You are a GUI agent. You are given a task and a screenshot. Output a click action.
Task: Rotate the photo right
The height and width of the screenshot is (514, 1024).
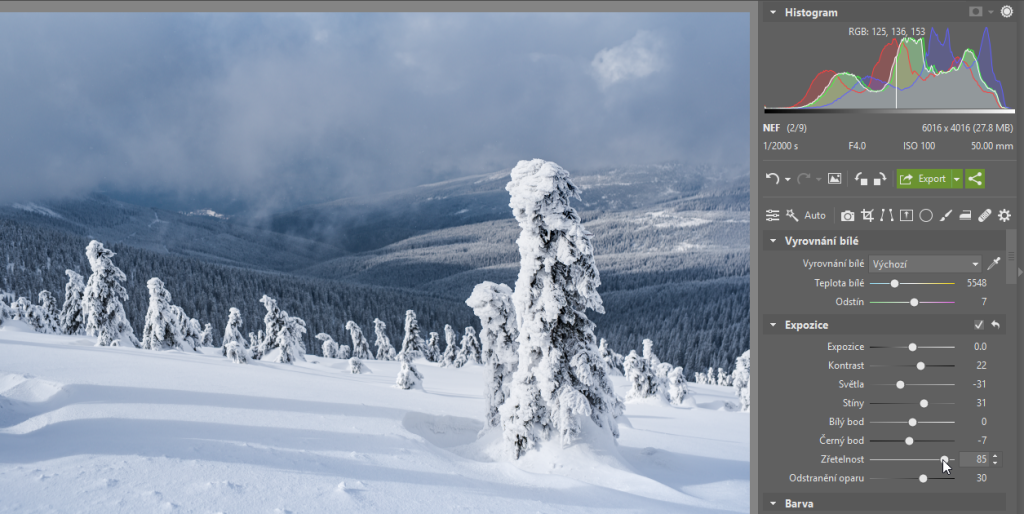tap(880, 178)
